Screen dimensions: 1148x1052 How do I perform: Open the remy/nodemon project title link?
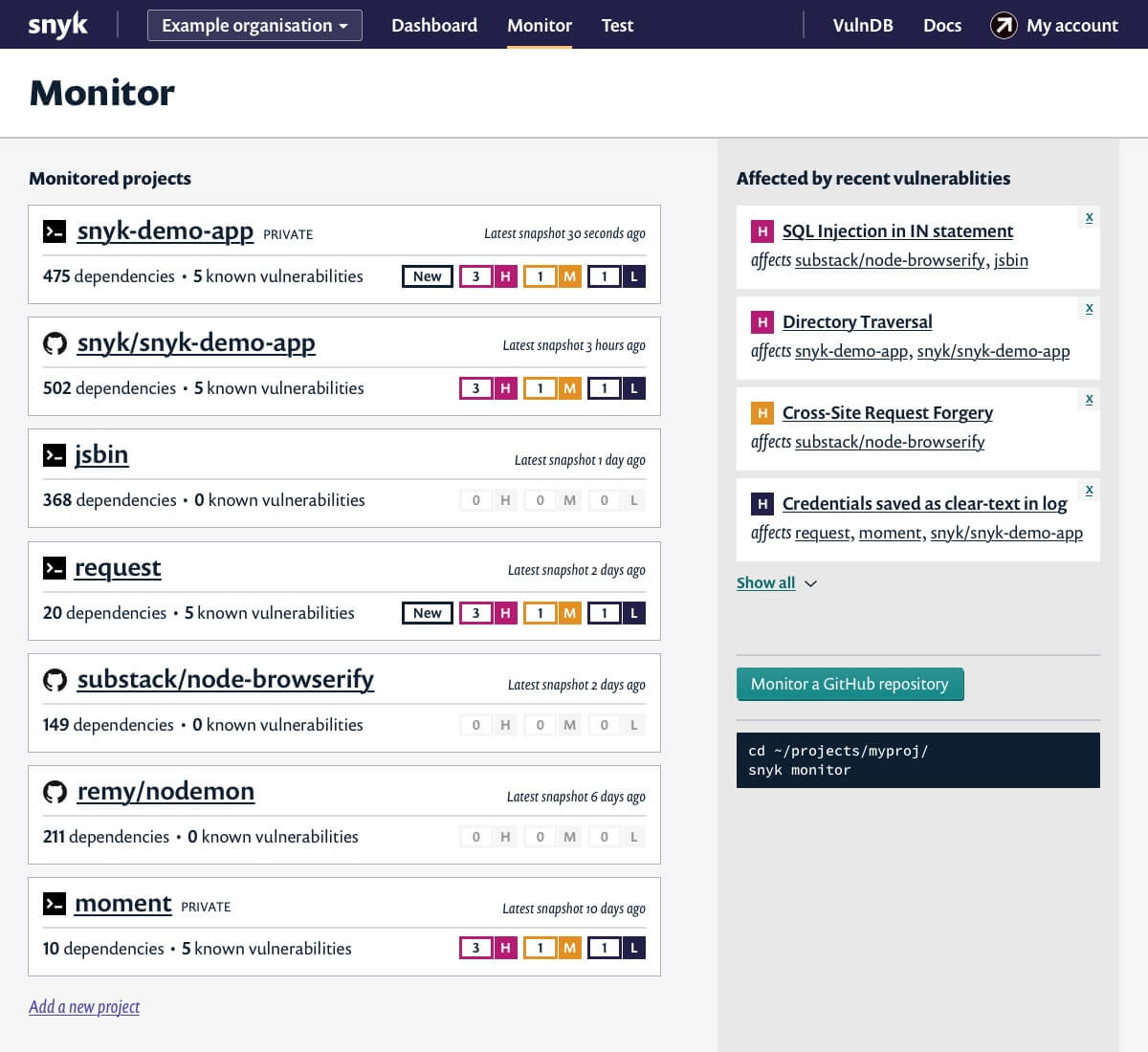pos(166,792)
